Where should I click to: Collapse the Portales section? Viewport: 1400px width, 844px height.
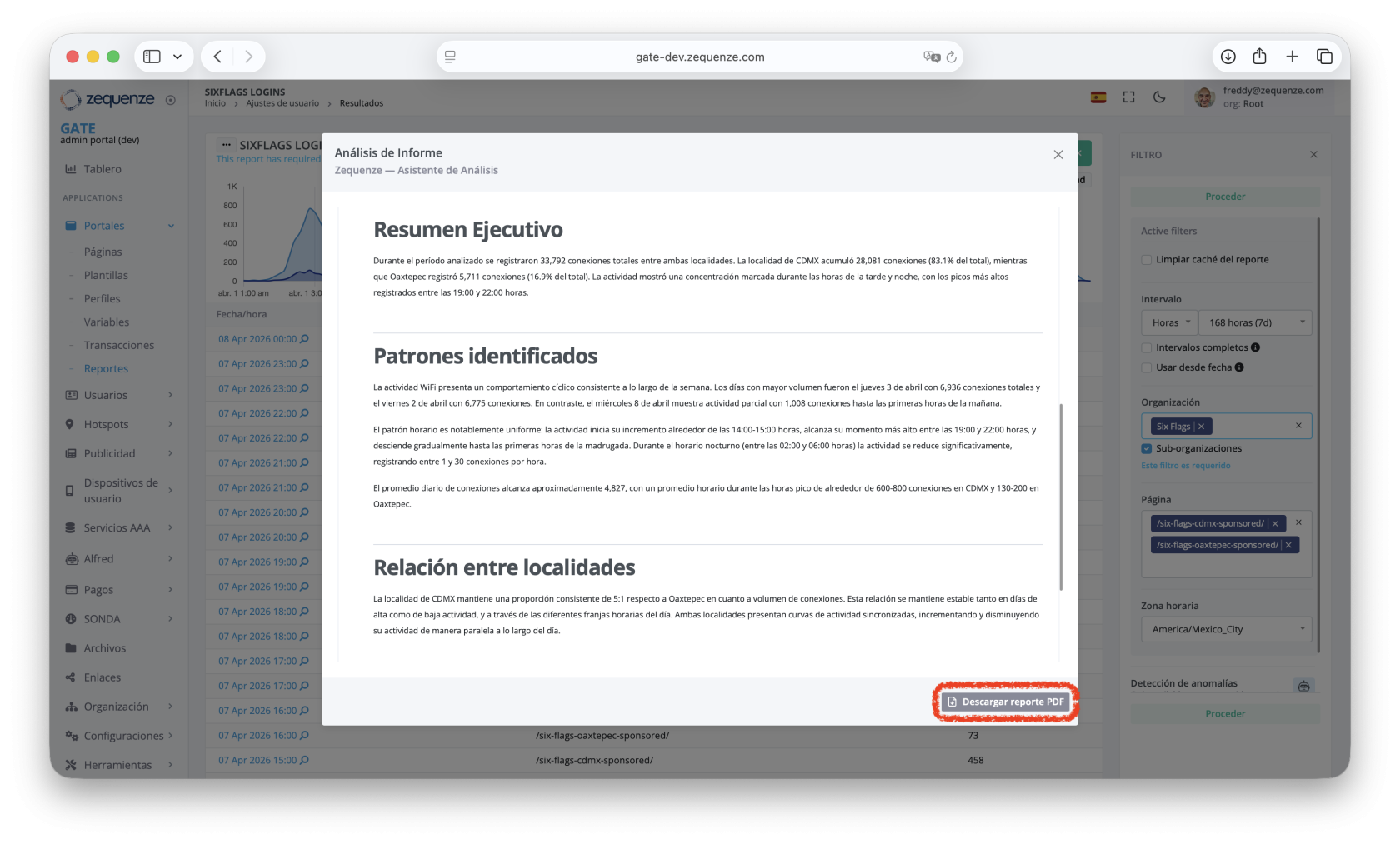[x=171, y=225]
